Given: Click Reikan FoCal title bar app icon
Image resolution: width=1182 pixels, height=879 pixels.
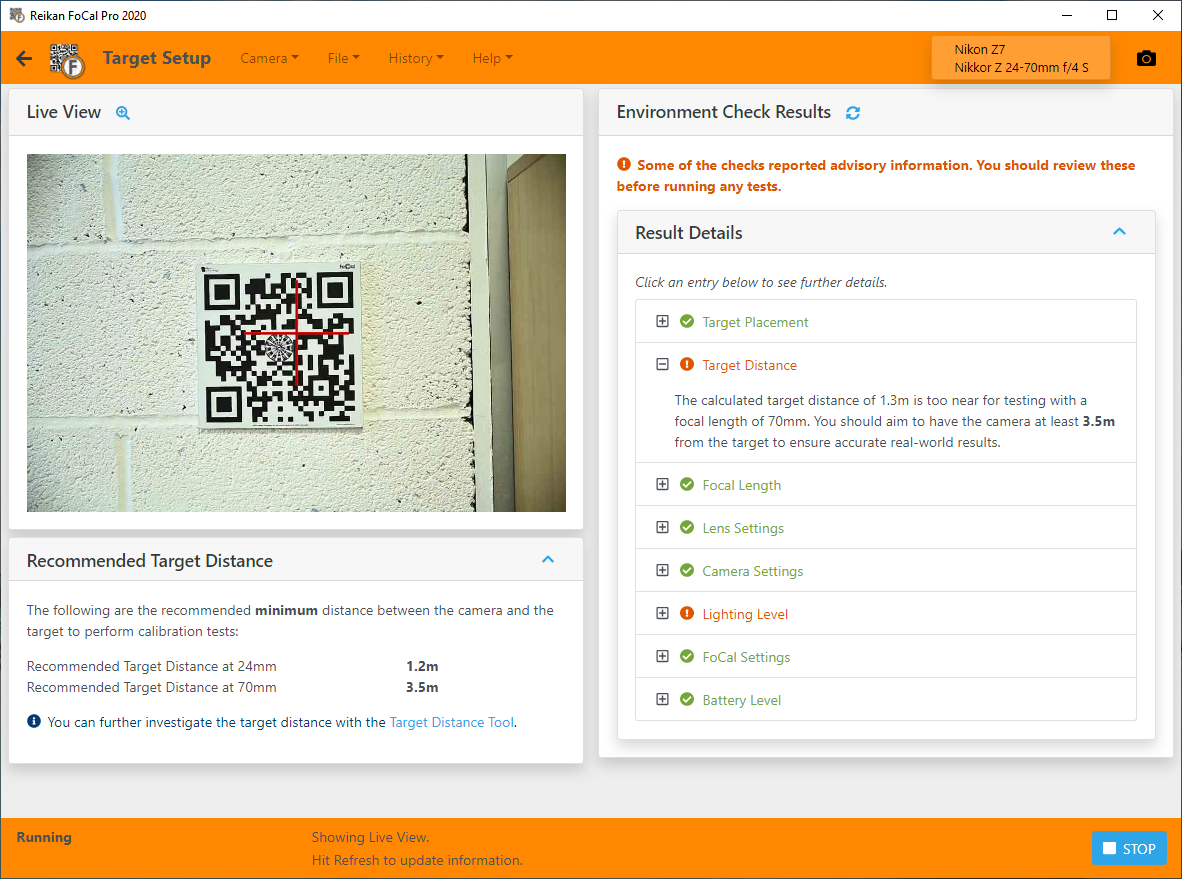Looking at the screenshot, I should pyautogui.click(x=17, y=15).
